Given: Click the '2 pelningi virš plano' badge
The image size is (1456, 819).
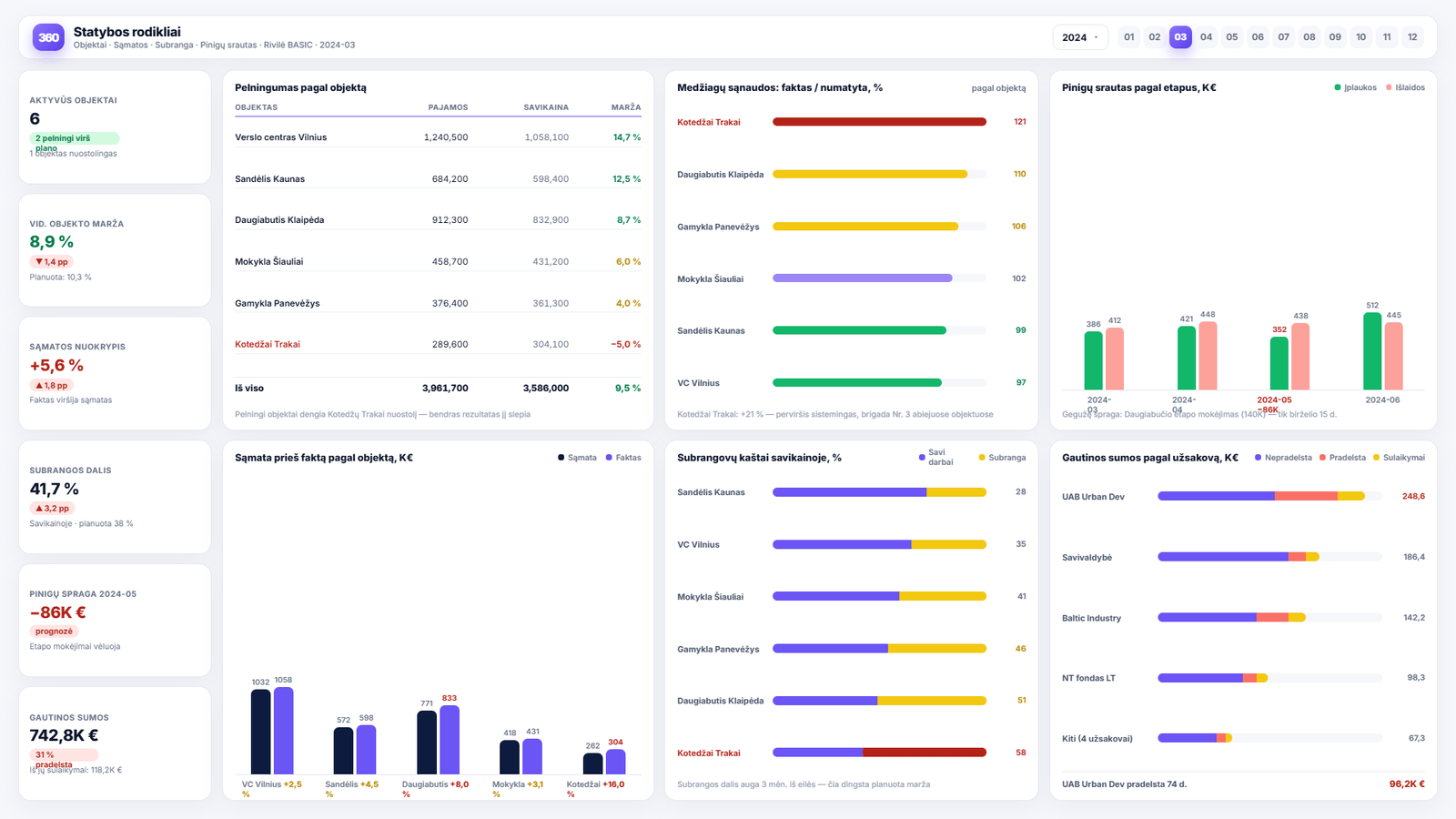Looking at the screenshot, I should tap(74, 138).
